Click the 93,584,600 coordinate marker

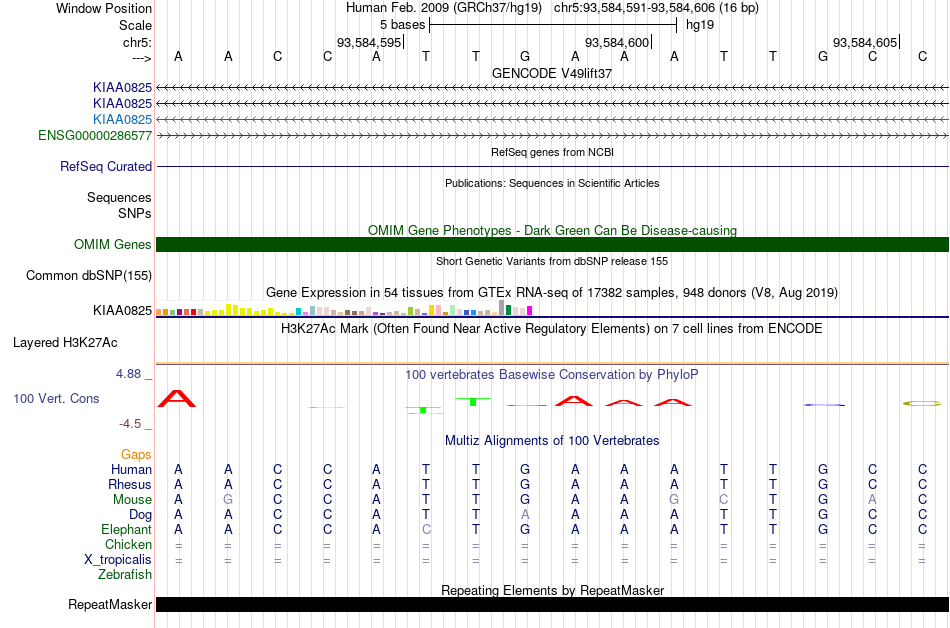(x=617, y=42)
